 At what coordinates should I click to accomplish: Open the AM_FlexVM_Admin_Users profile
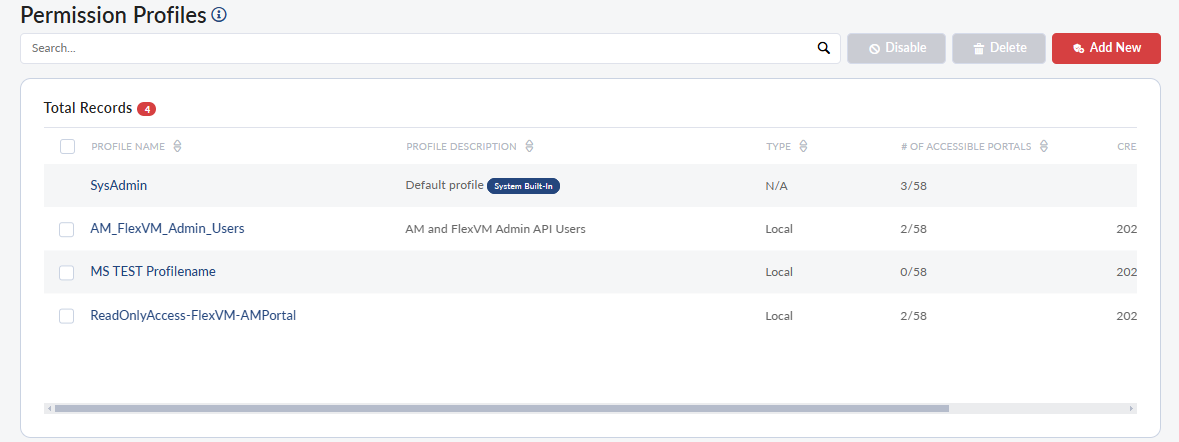click(167, 228)
